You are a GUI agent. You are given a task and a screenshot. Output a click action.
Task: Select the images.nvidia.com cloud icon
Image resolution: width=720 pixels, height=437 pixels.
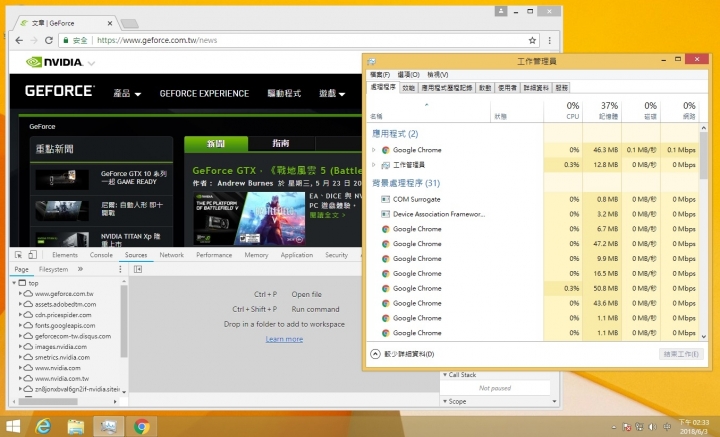tap(28, 347)
